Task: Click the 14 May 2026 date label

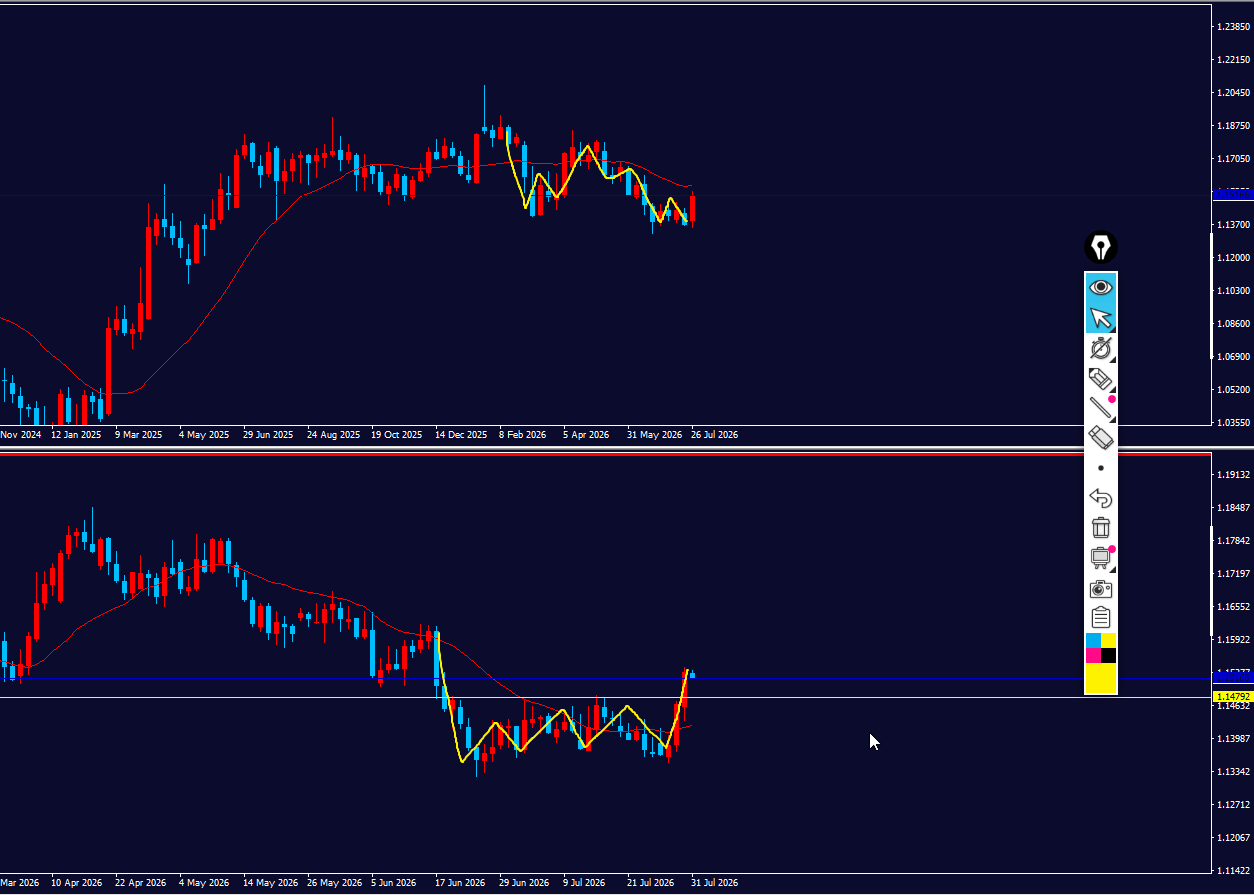Action: 273,883
